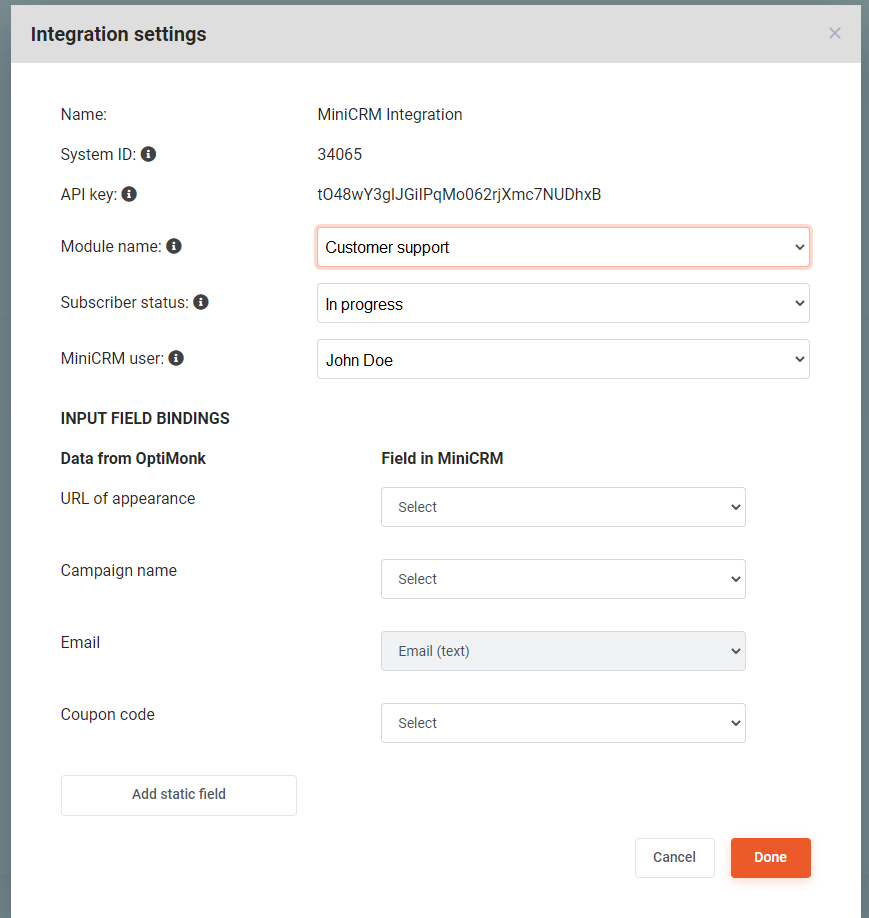This screenshot has width=869, height=918.
Task: Click the MiniCRM Integration name text
Action: click(390, 115)
